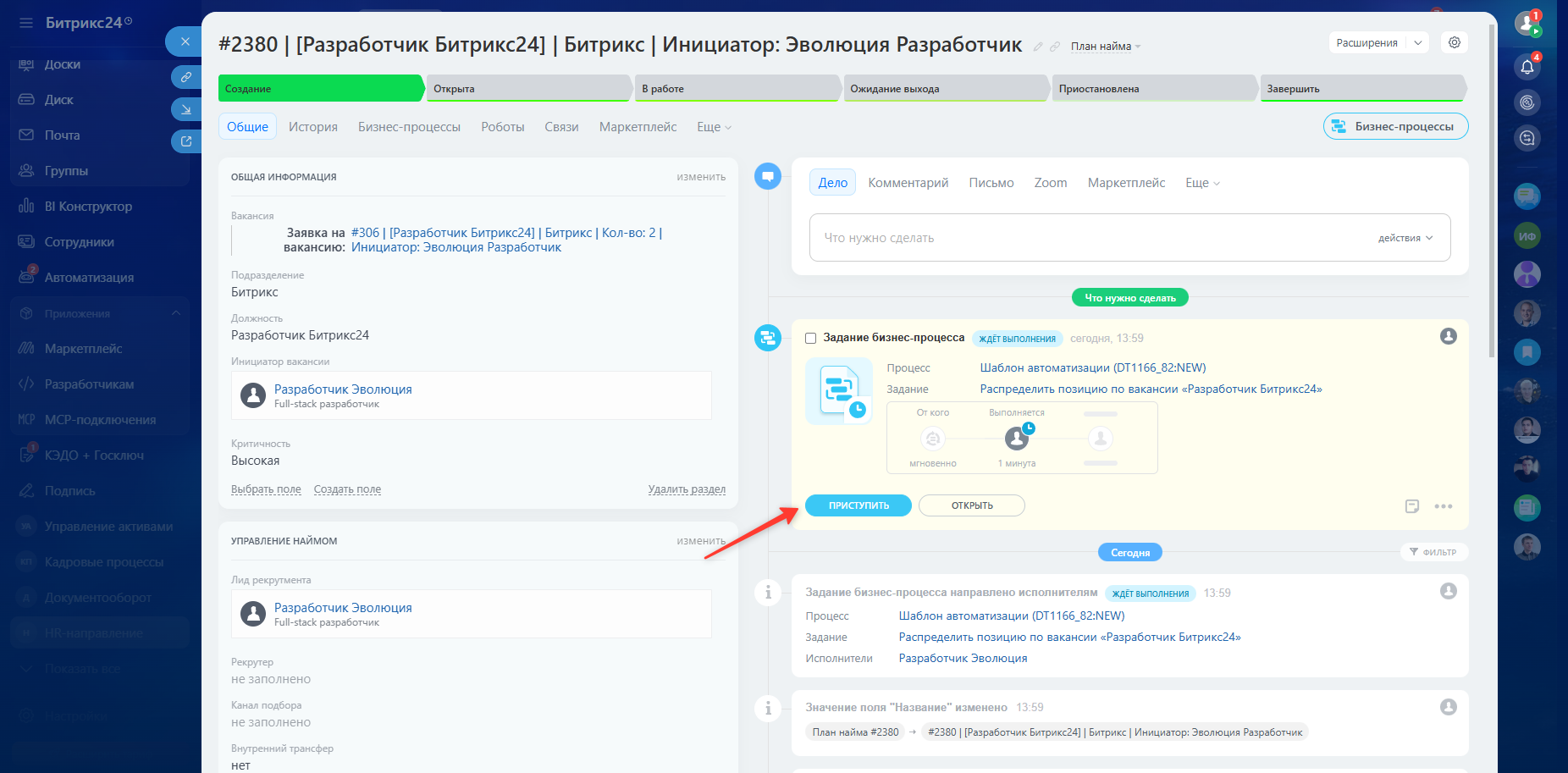
Task: Click the ПРИСТУПИТЬ button
Action: point(859,505)
